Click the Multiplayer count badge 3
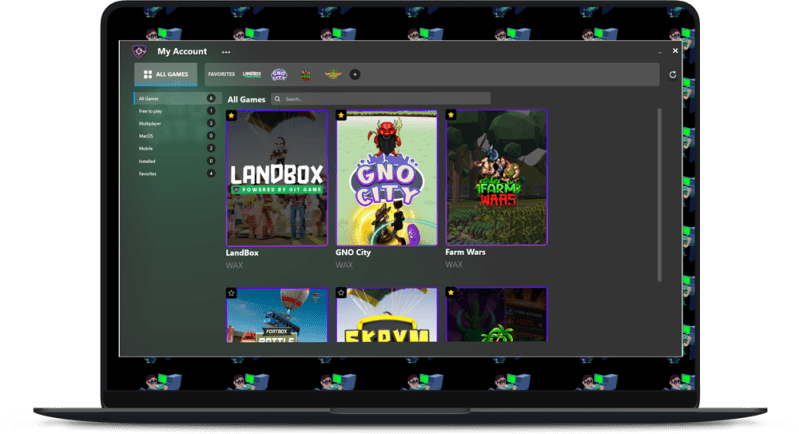The height and width of the screenshot is (434, 799). [211, 123]
